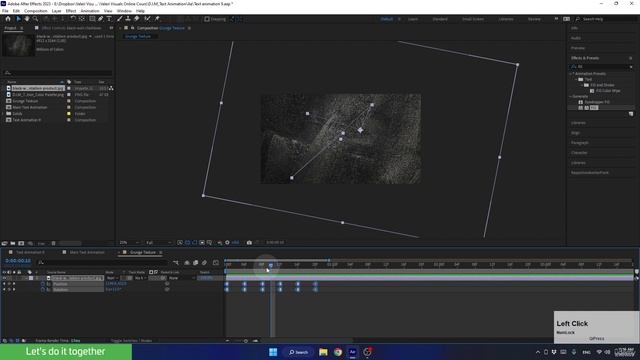Switch to the Project panel tab

(x=11, y=28)
